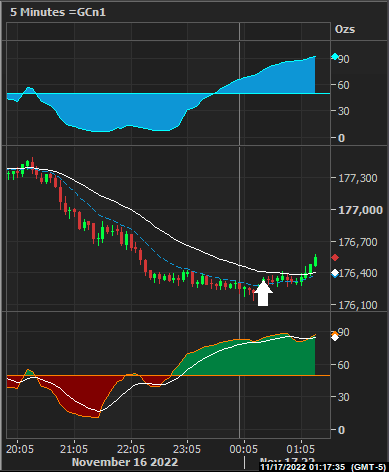Click the 00:05 time axis label
389x472 pixels.
pos(243,449)
